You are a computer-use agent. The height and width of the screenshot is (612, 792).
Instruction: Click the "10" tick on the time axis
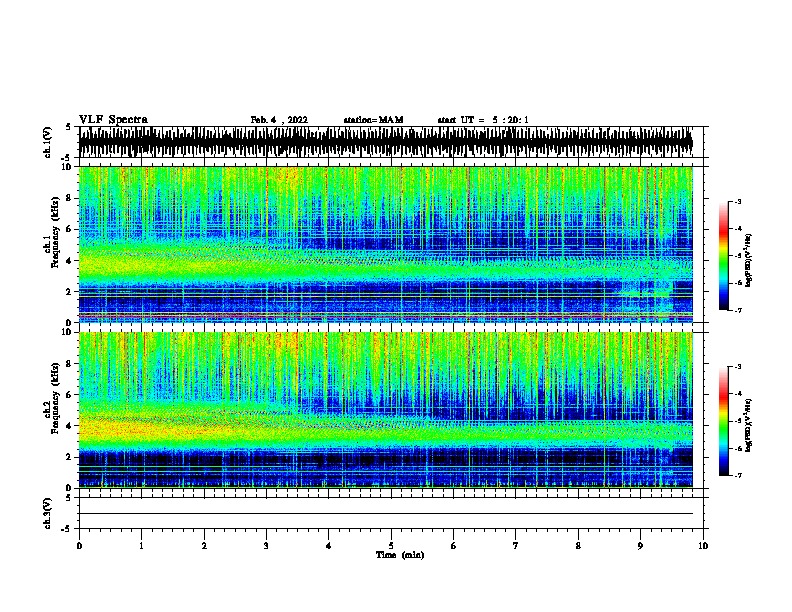(703, 546)
